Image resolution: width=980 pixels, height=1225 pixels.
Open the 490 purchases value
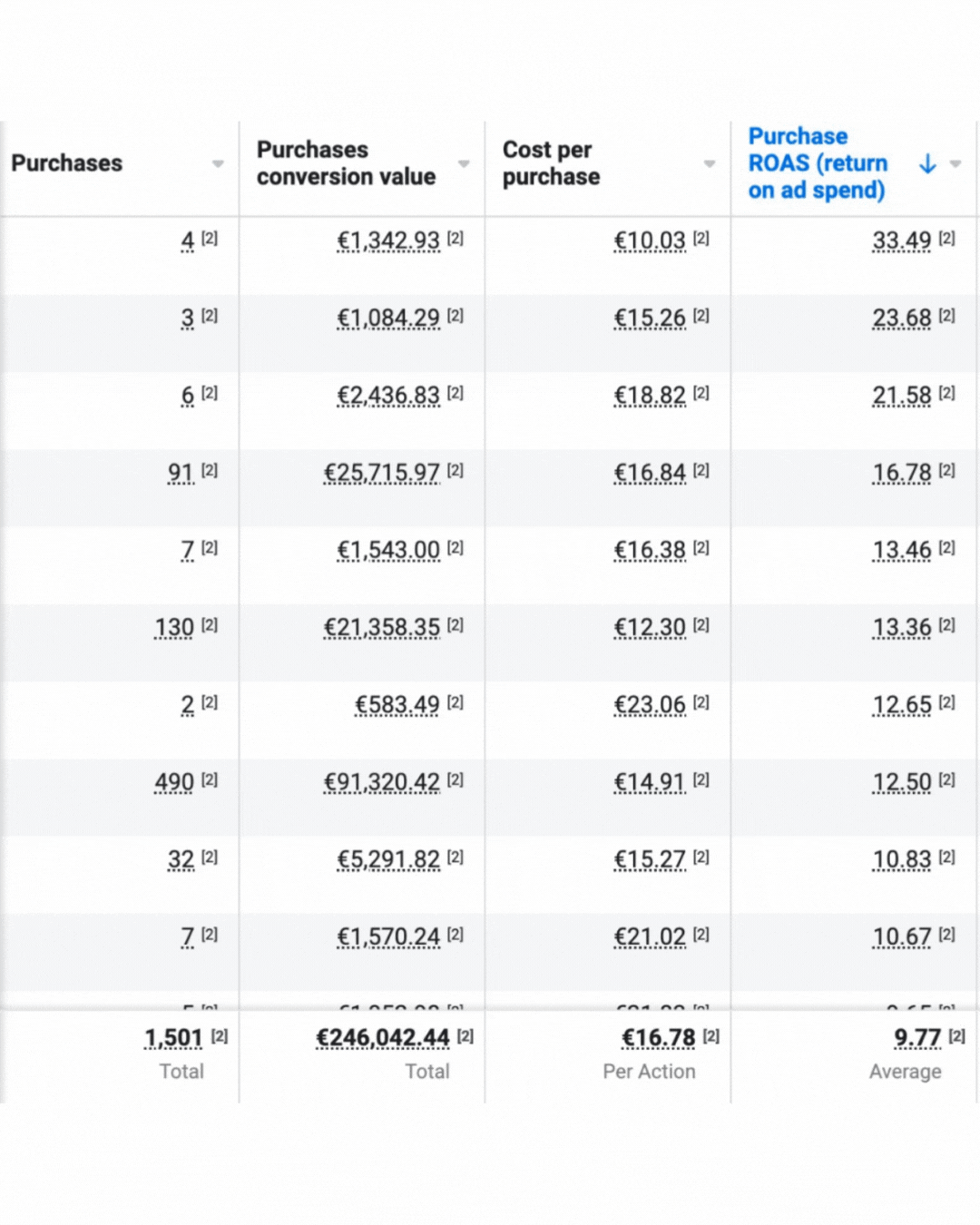coord(174,782)
